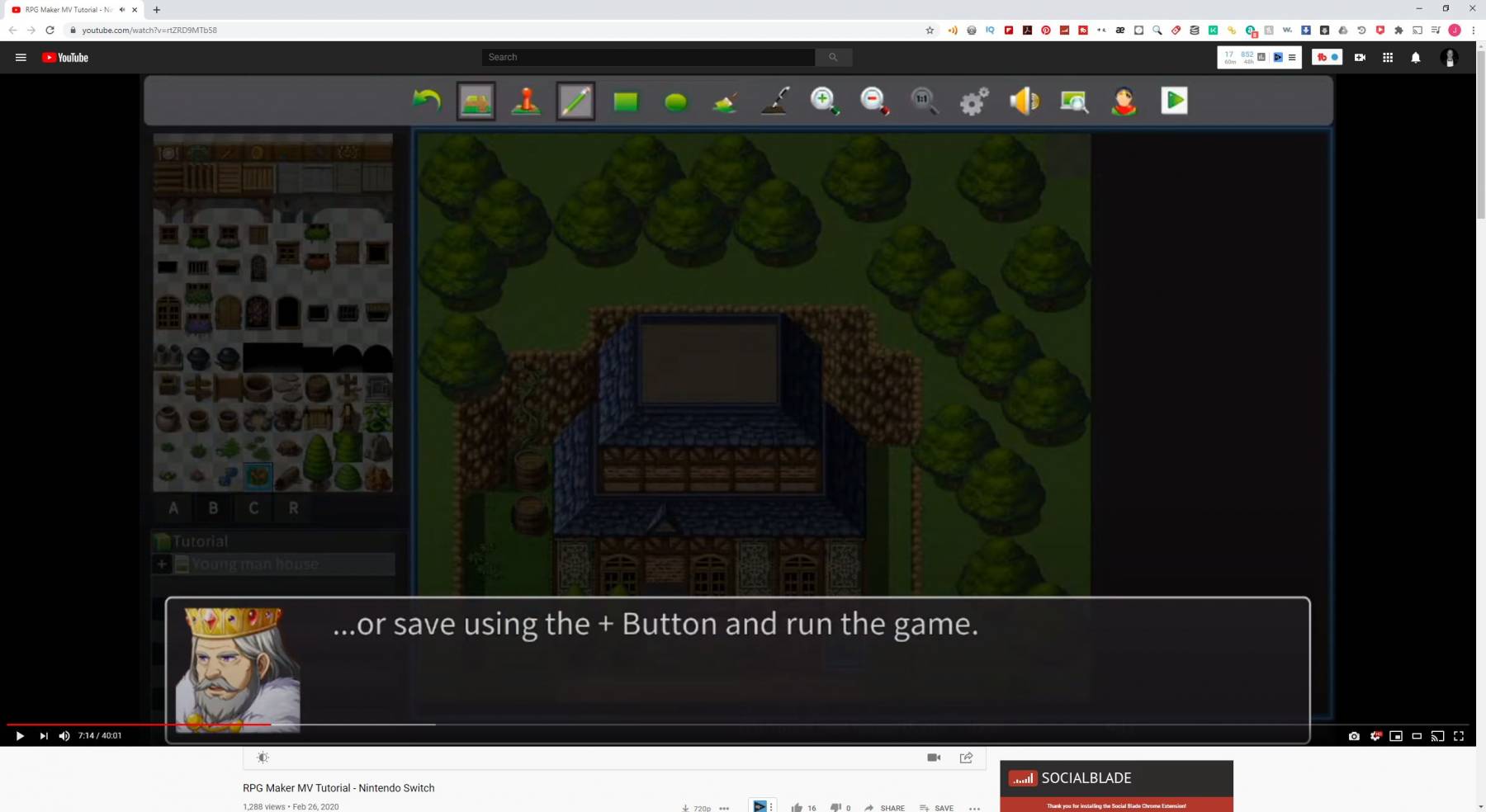This screenshot has height=812, width=1486.
Task: Skip to the next video
Action: [43, 736]
